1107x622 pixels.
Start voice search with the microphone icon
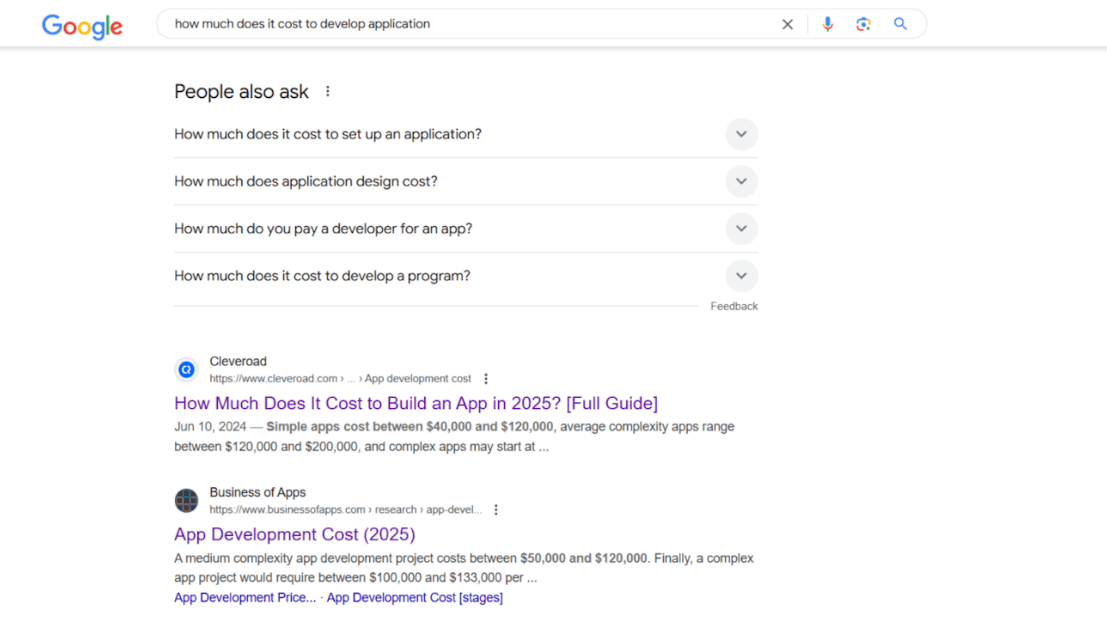click(x=827, y=24)
